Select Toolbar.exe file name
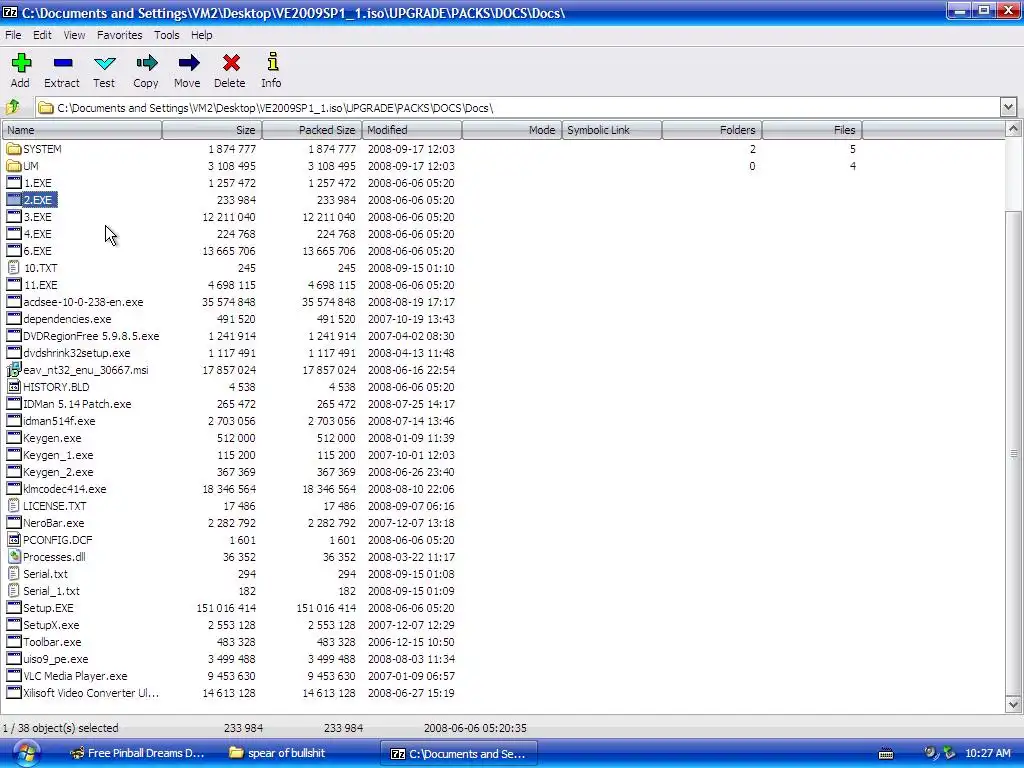The width and height of the screenshot is (1024, 768). pyautogui.click(x=52, y=641)
